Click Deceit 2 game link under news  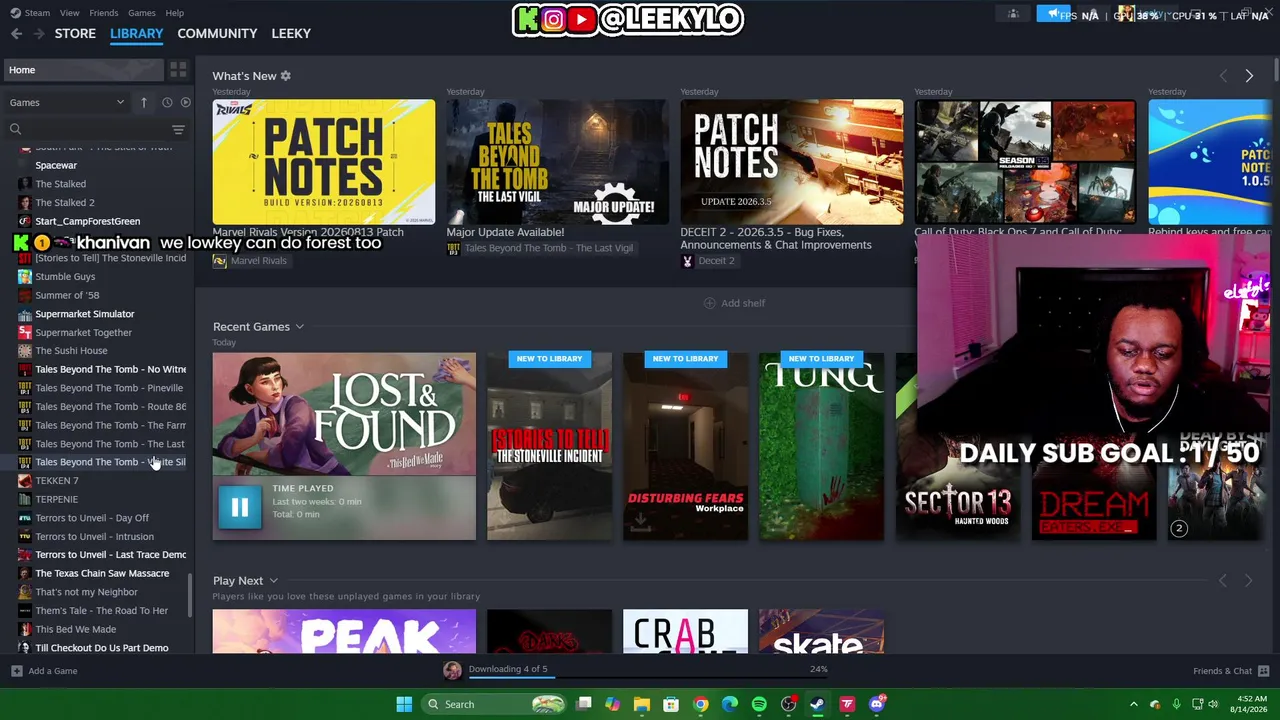coord(717,261)
